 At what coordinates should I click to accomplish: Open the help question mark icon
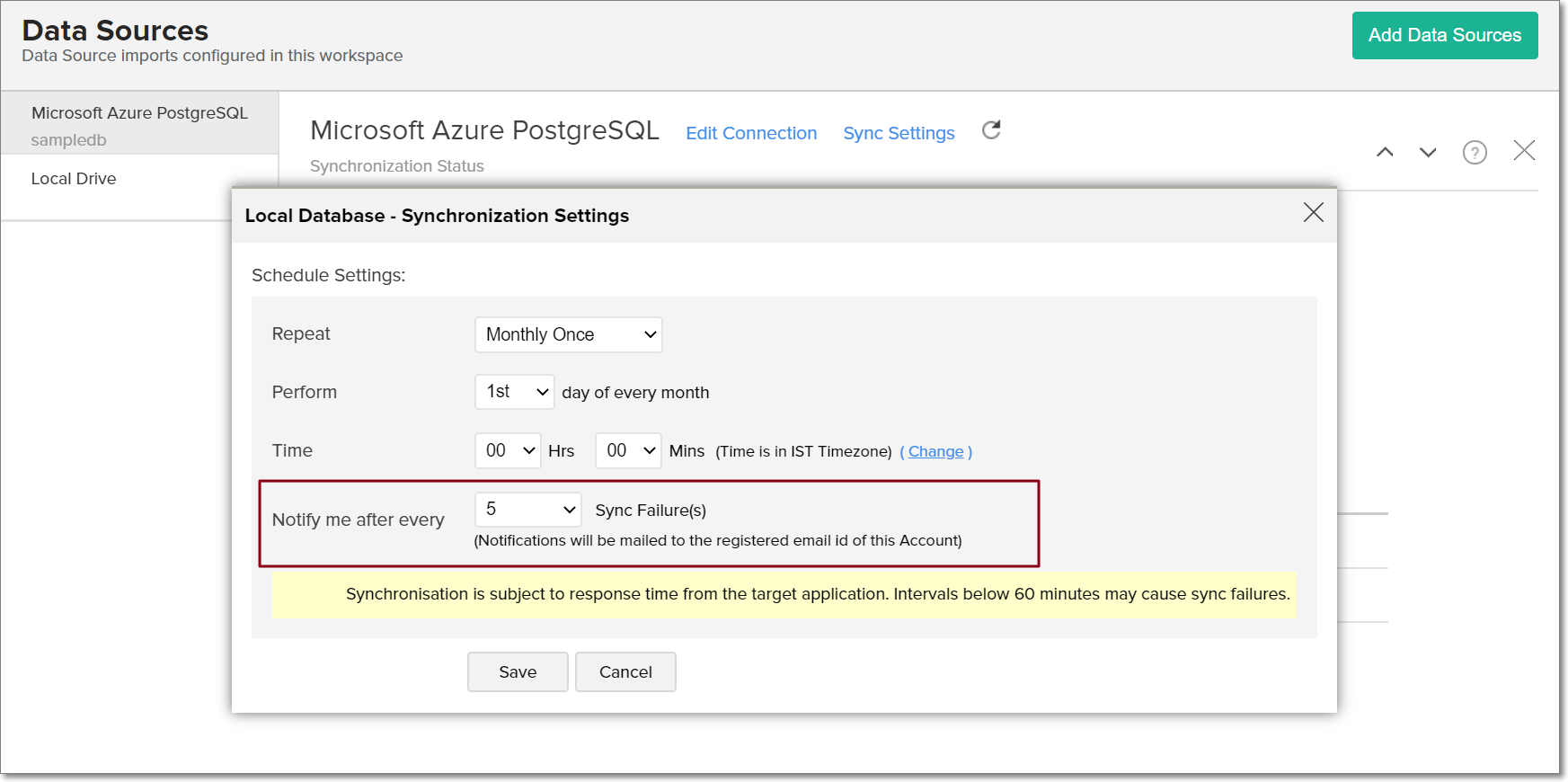(1475, 152)
